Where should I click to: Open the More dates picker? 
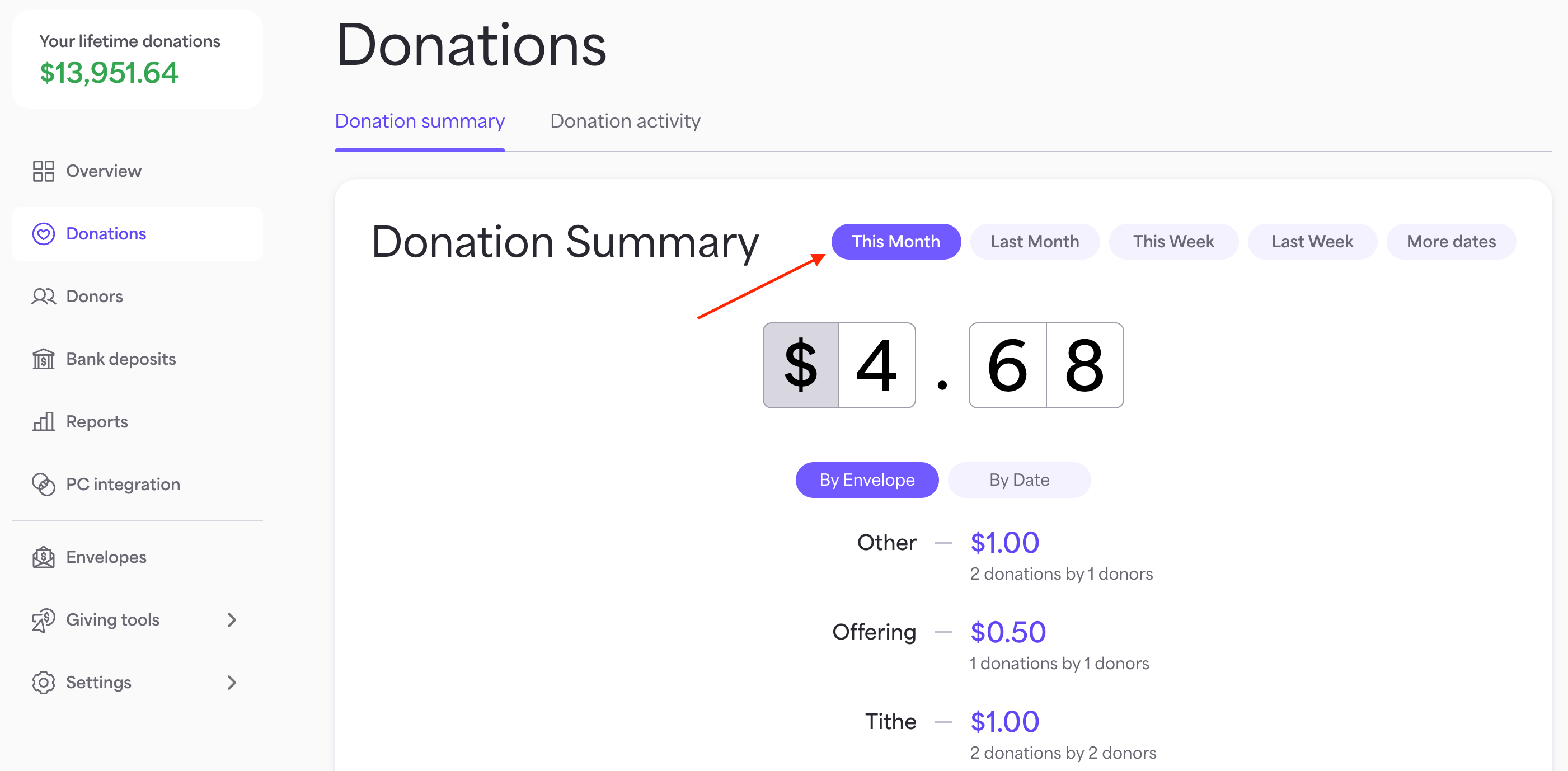(1451, 242)
